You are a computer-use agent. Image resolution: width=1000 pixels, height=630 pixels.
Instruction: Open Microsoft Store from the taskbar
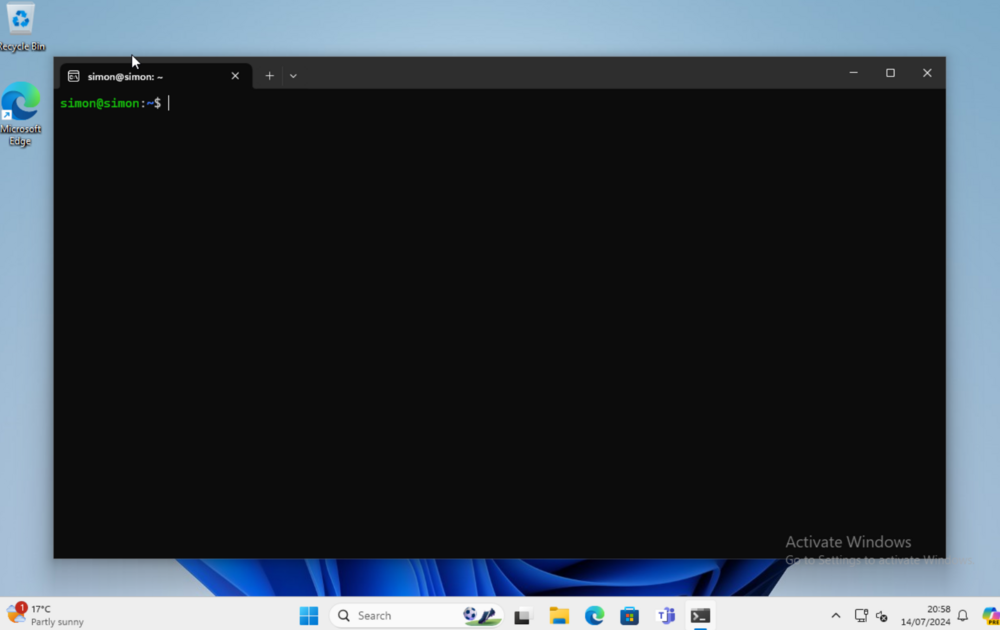(x=629, y=616)
